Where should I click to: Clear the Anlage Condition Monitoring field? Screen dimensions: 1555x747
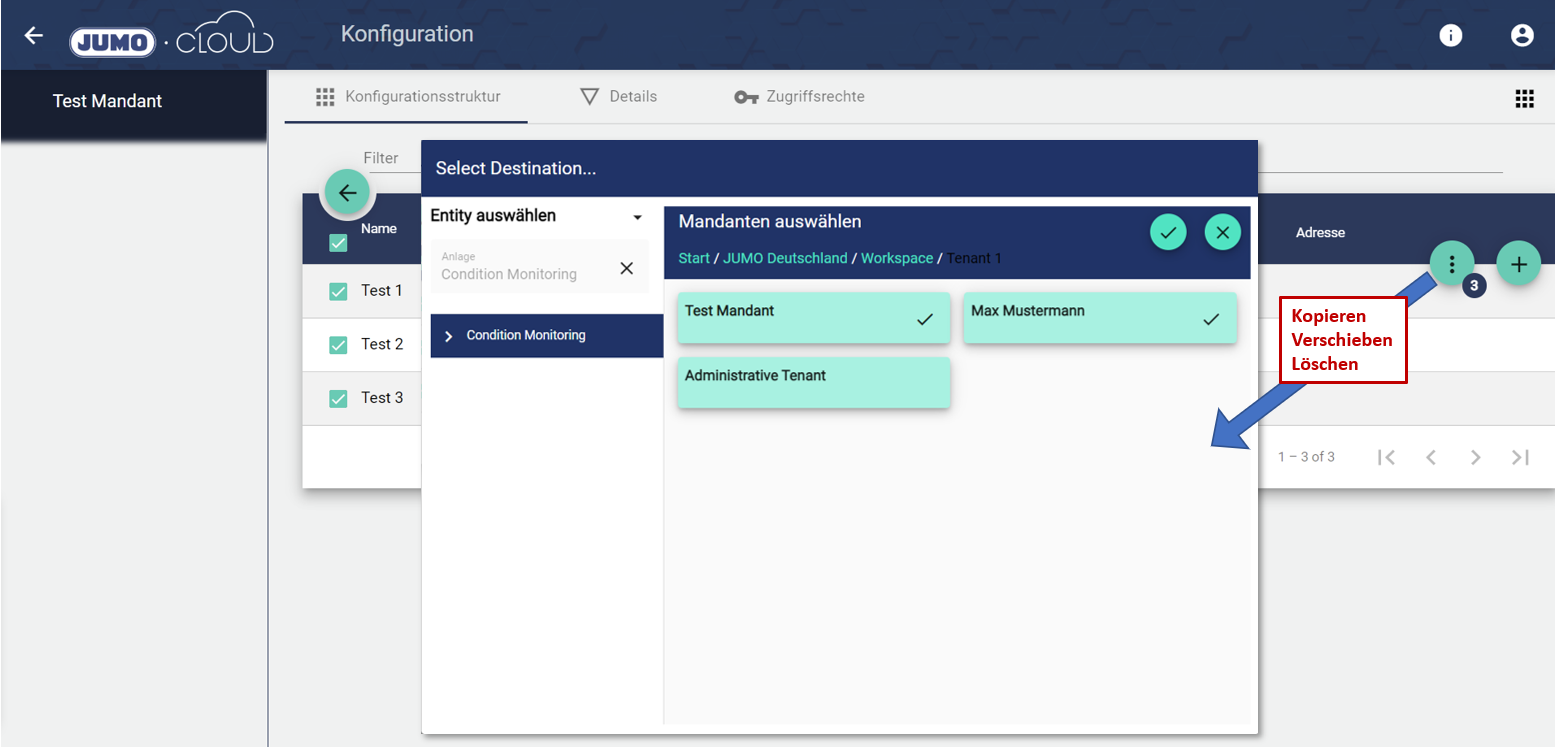click(626, 267)
